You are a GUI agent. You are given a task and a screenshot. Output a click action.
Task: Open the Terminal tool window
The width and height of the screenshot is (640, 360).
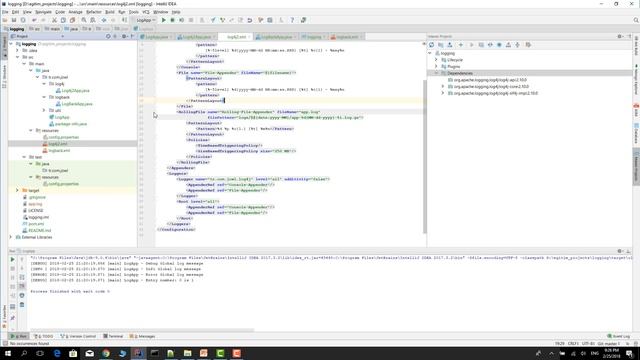113,336
